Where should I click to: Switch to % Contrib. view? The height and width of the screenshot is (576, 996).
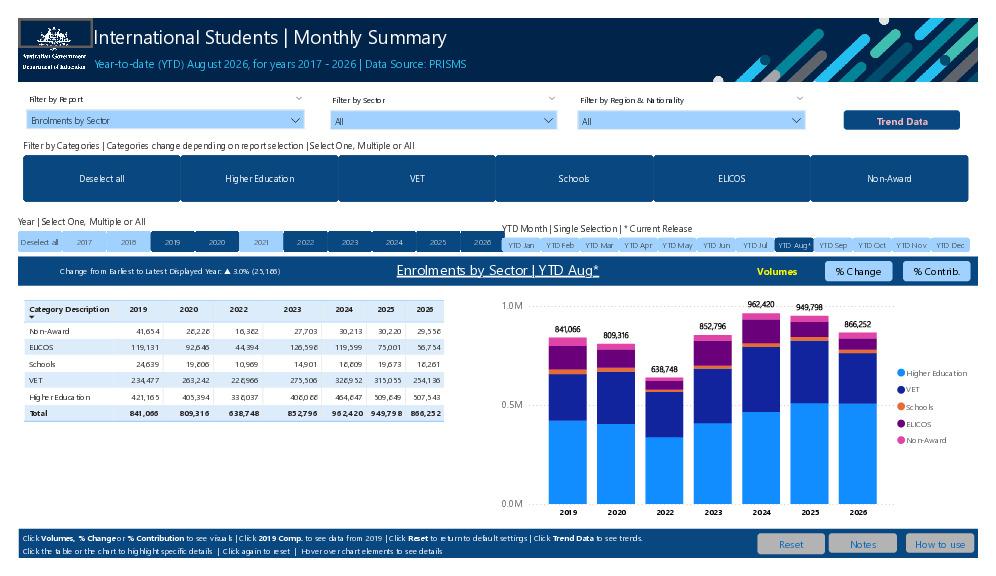pos(936,271)
